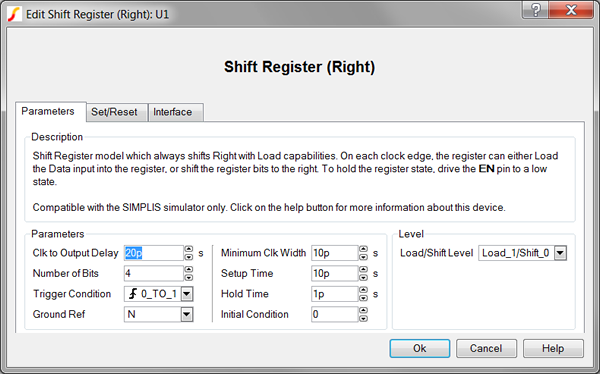Decrease Initial Condition using down arrow
Screen dimensions: 600x374
pos(363,318)
